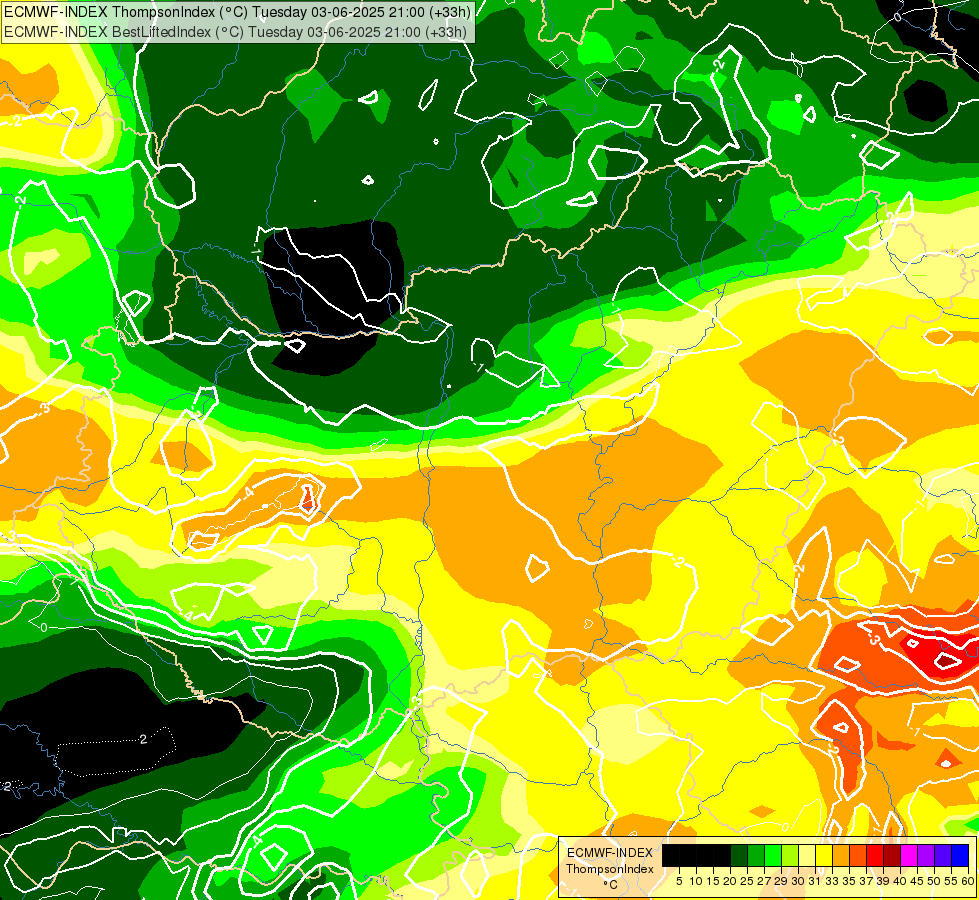Click the legend tick value 5
979x900 pixels.
(679, 881)
